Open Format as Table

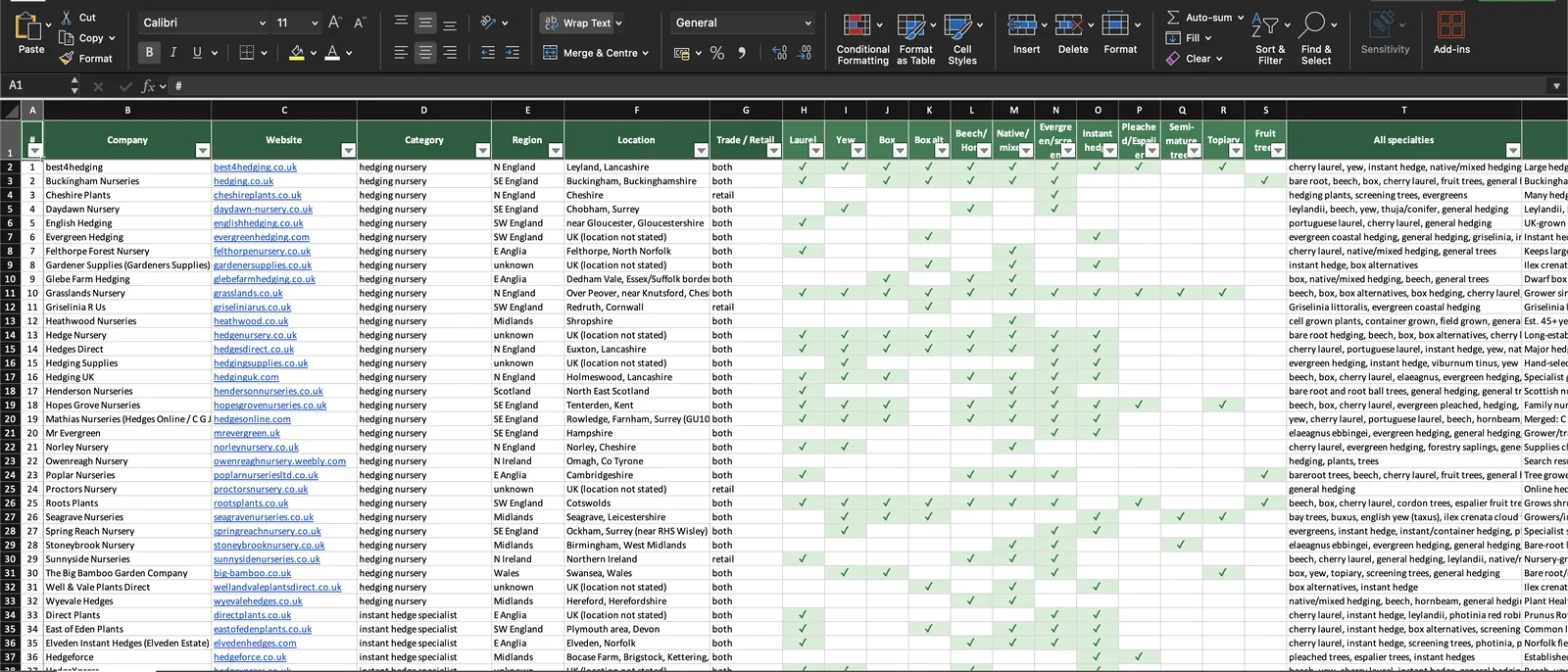[x=915, y=39]
